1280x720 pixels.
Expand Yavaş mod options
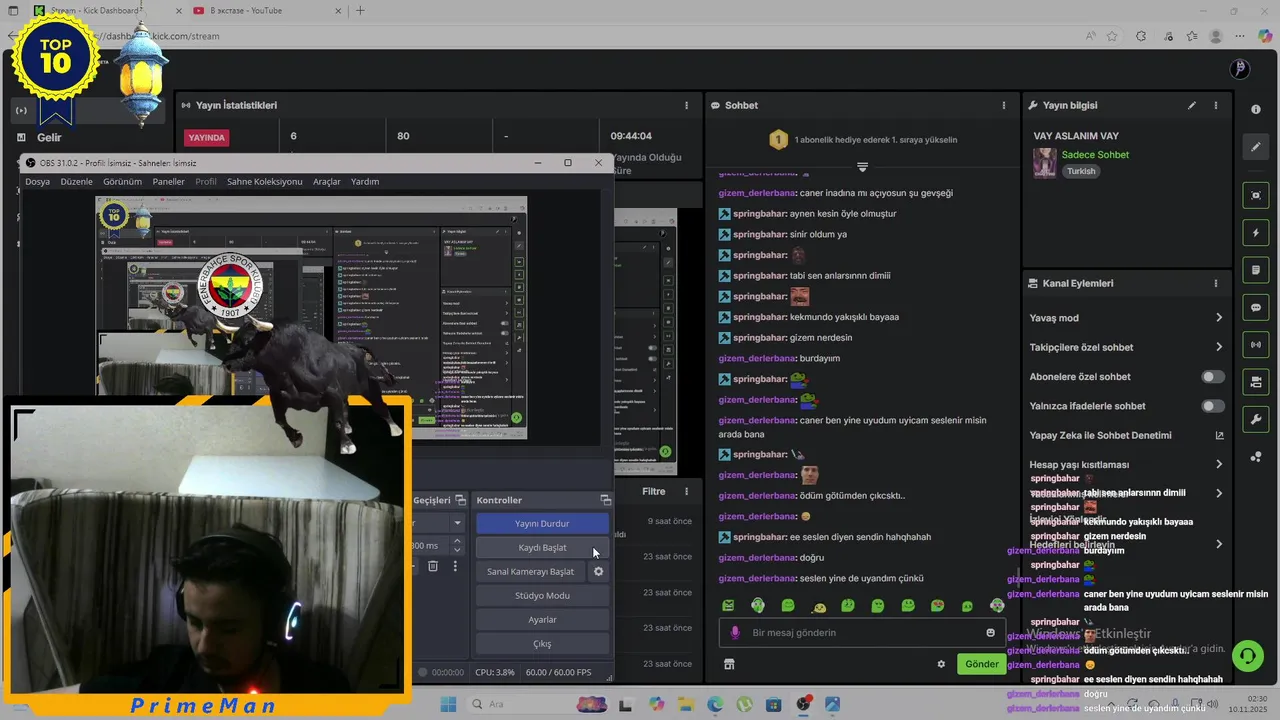pyautogui.click(x=1219, y=318)
